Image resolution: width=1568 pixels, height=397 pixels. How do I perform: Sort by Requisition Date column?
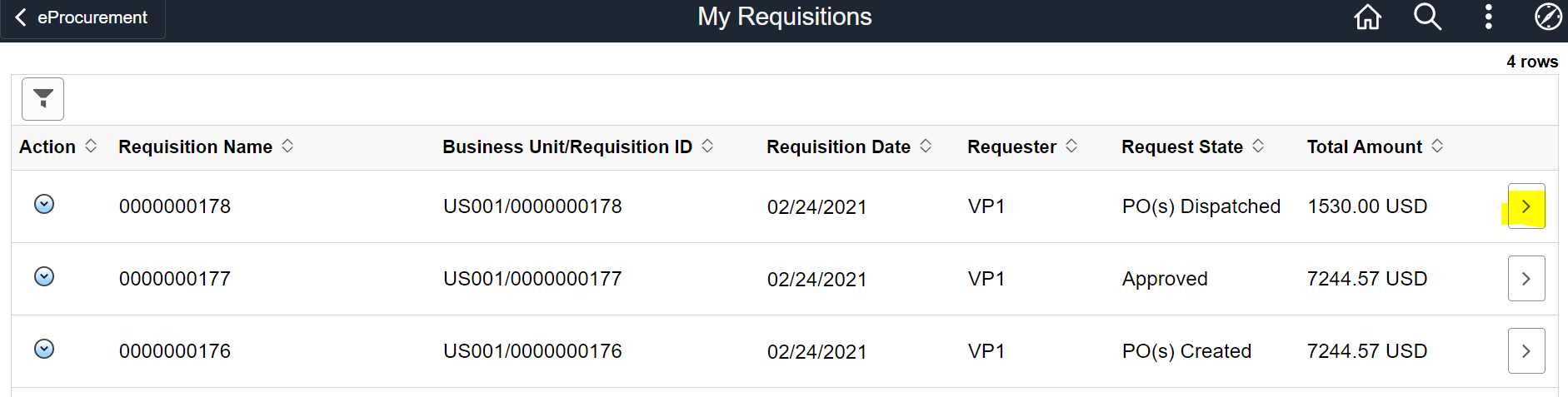coord(926,146)
